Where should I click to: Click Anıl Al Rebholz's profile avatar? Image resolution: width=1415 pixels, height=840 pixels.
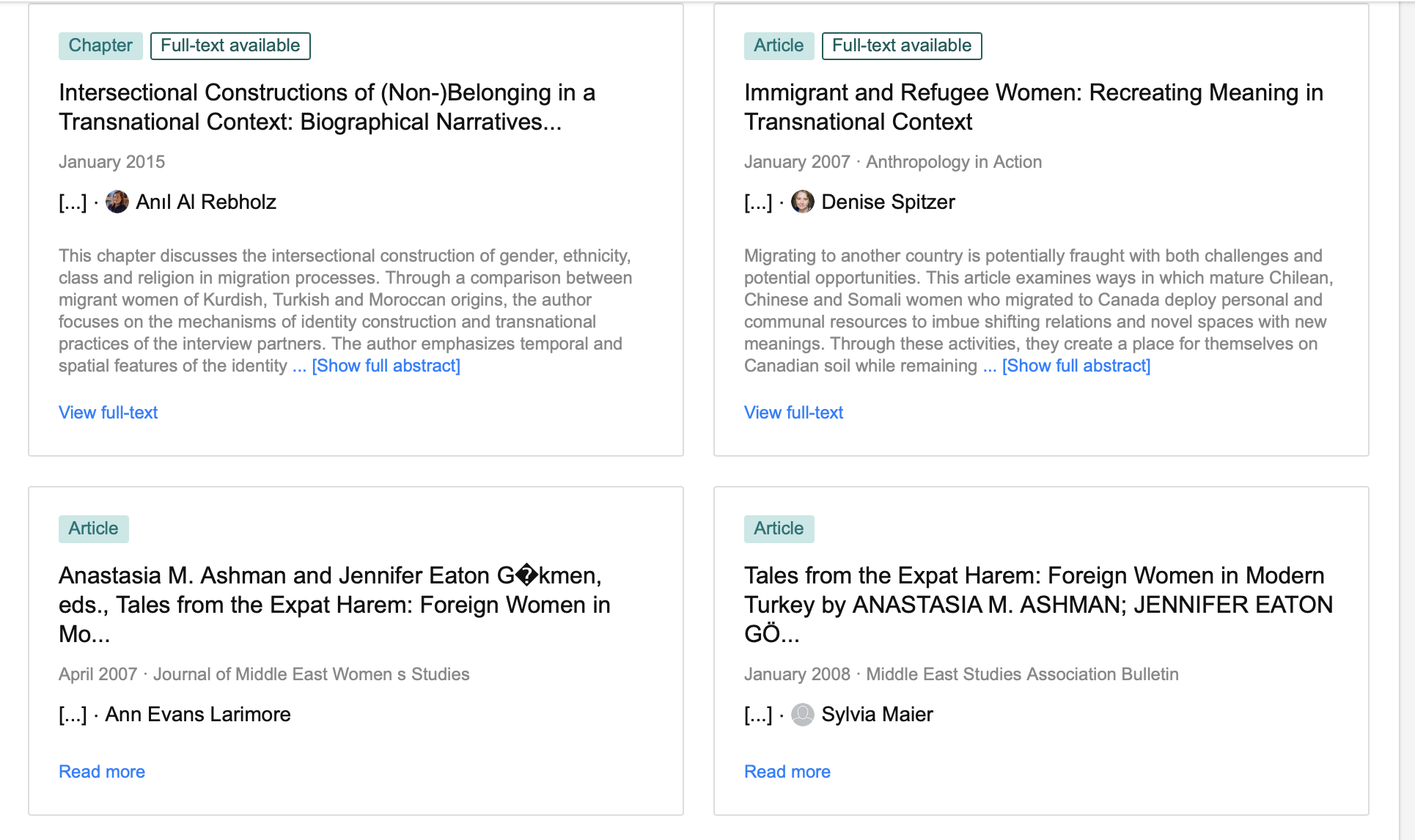[117, 202]
